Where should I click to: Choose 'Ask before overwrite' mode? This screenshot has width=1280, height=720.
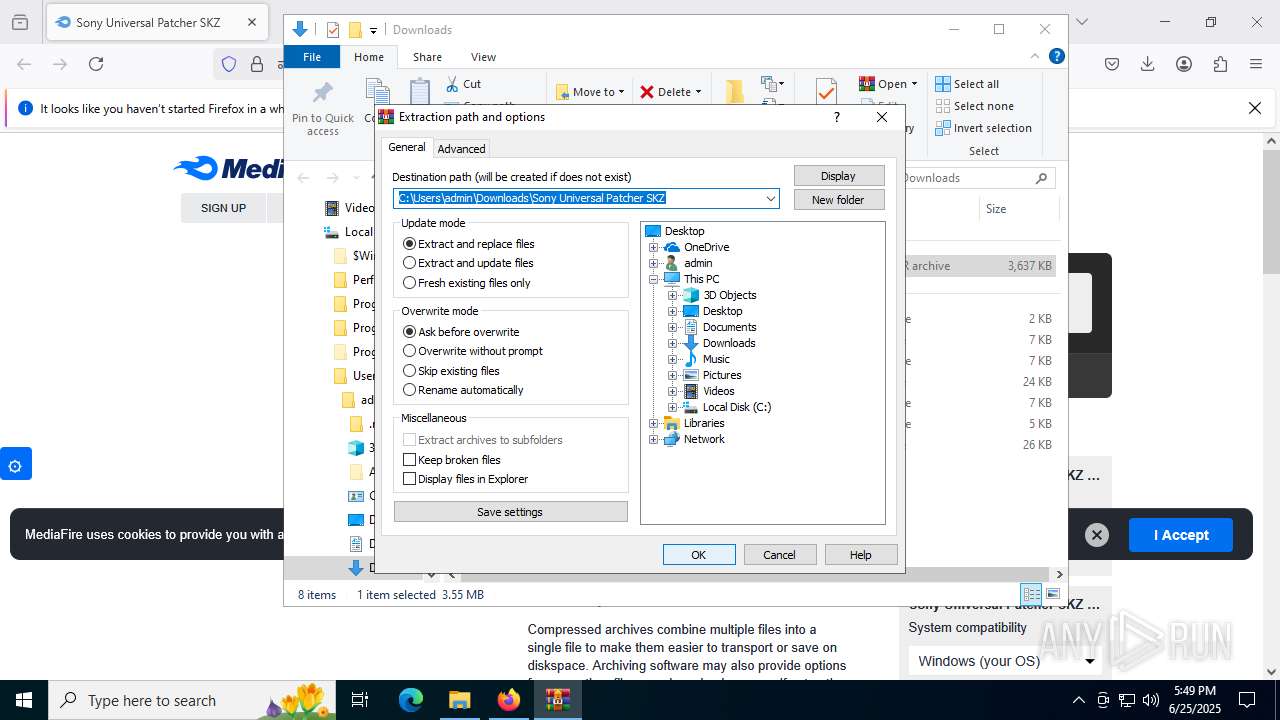409,332
